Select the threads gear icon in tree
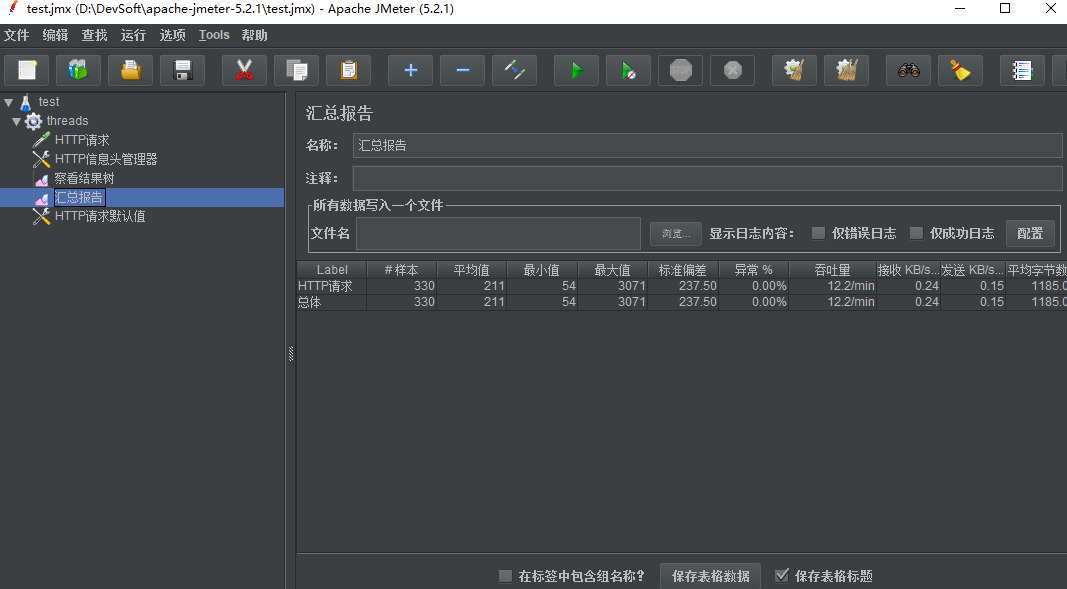The width and height of the screenshot is (1067, 589). [x=33, y=122]
